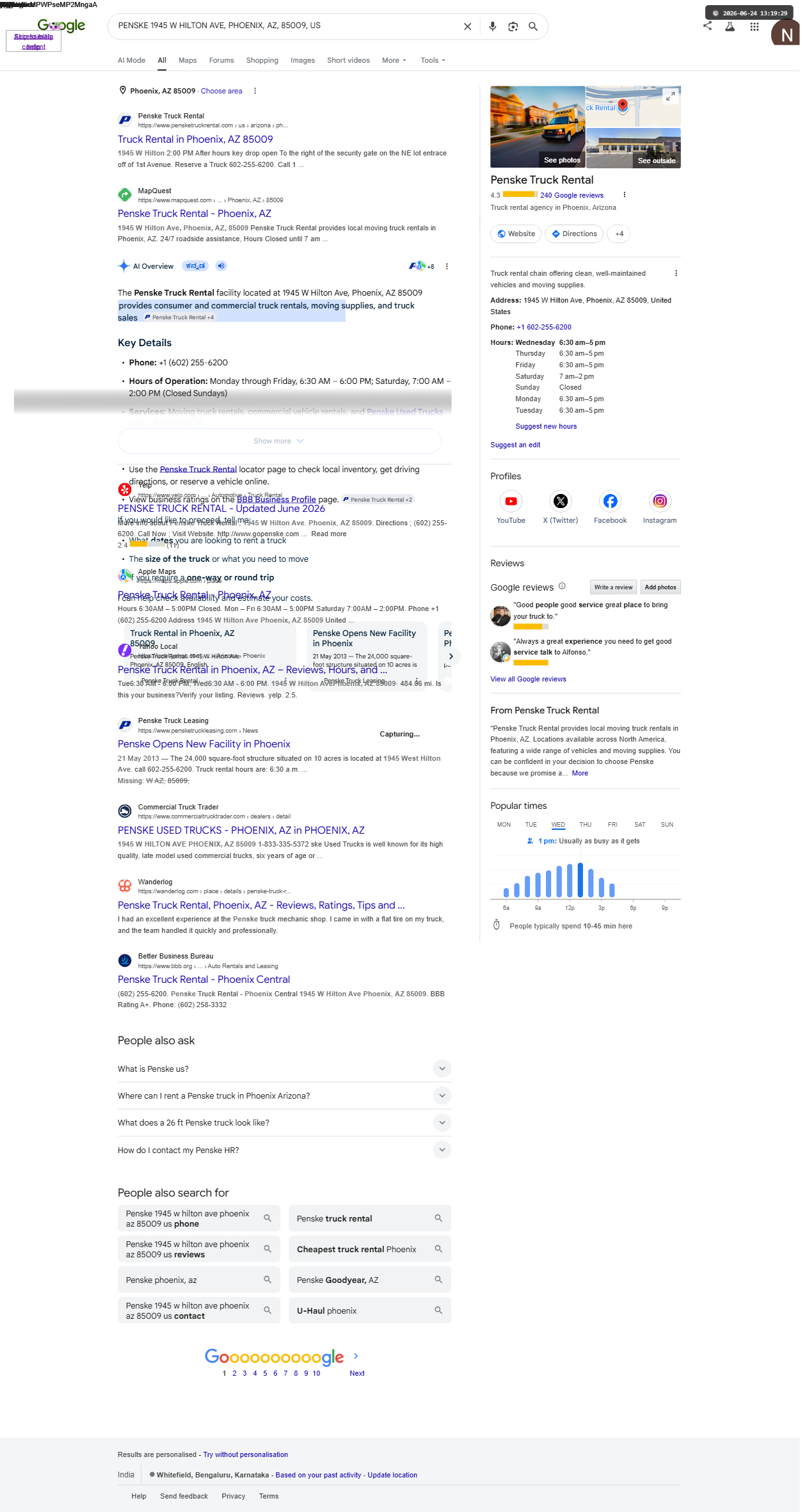Clear the search box with the X icon
Screen dimensions: 809x1512
pos(467,26)
